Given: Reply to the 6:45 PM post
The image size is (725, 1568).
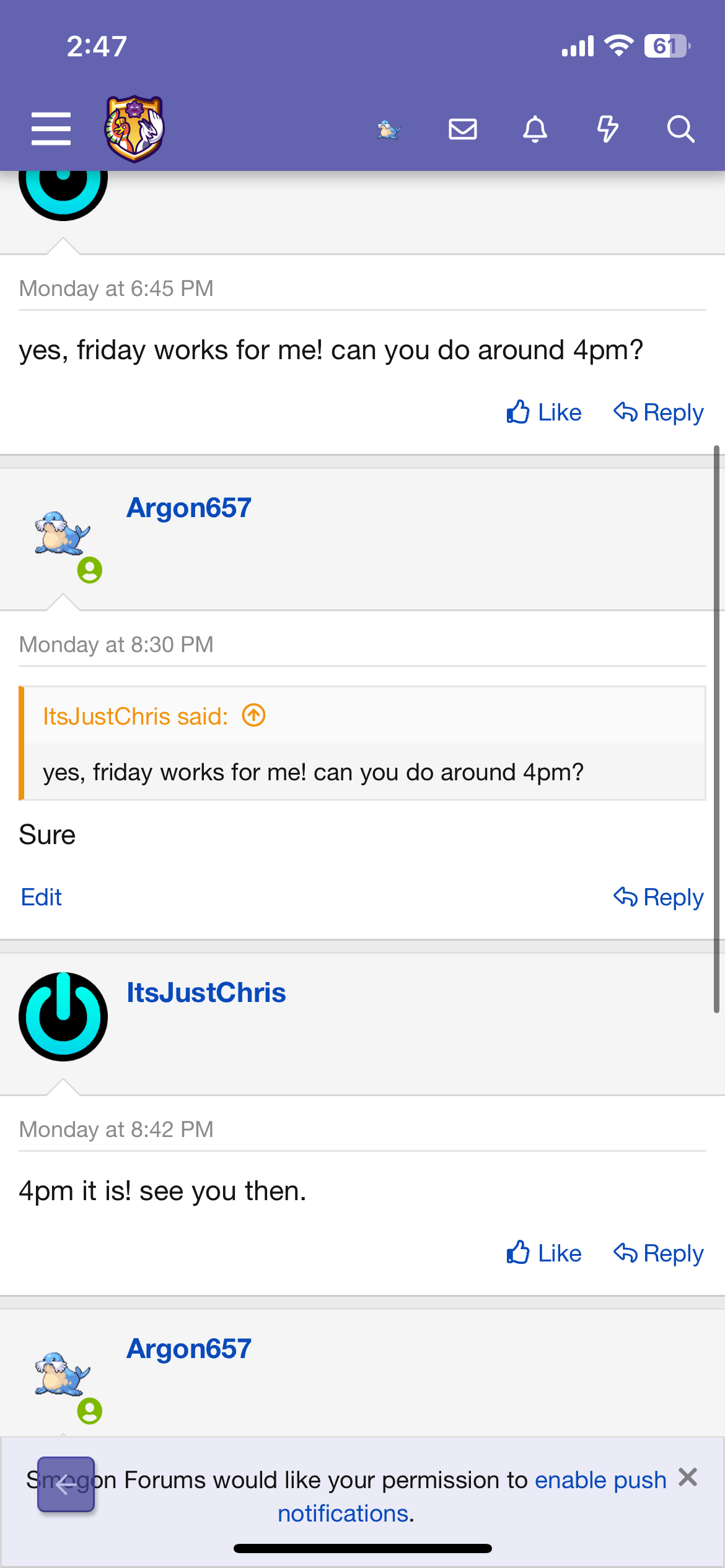Looking at the screenshot, I should tap(658, 412).
